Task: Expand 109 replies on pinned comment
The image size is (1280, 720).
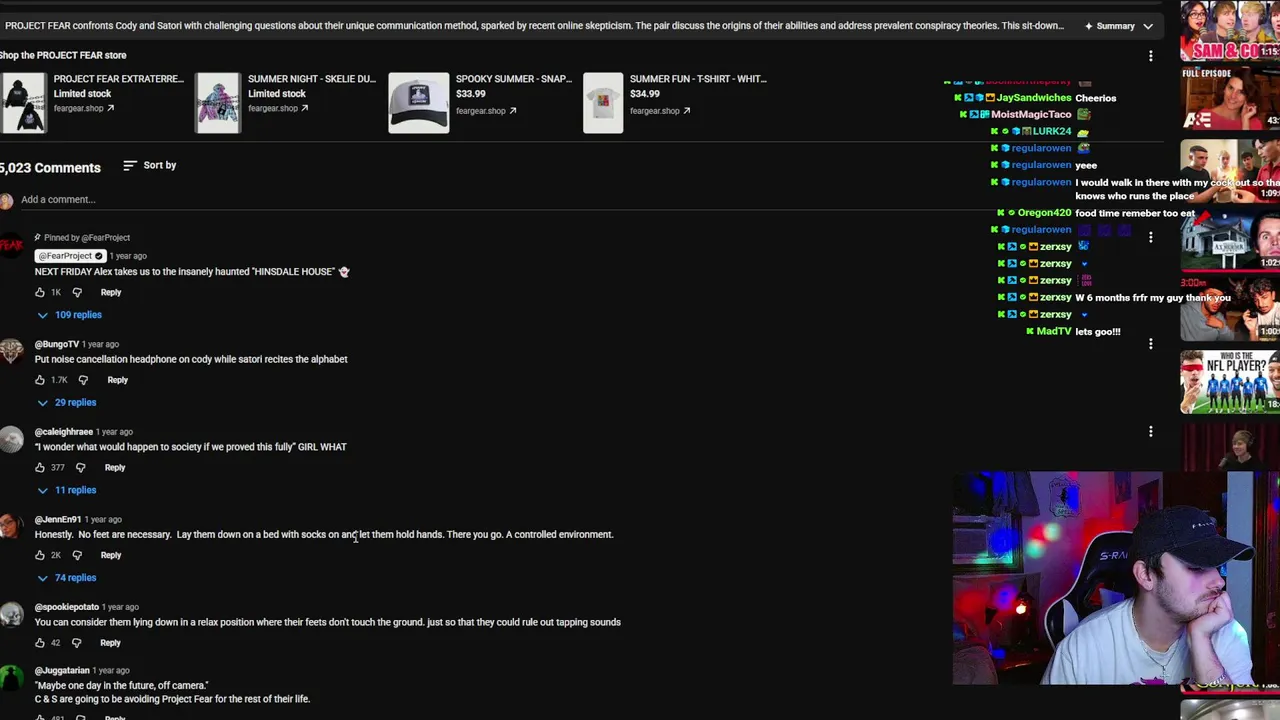Action: [x=70, y=315]
